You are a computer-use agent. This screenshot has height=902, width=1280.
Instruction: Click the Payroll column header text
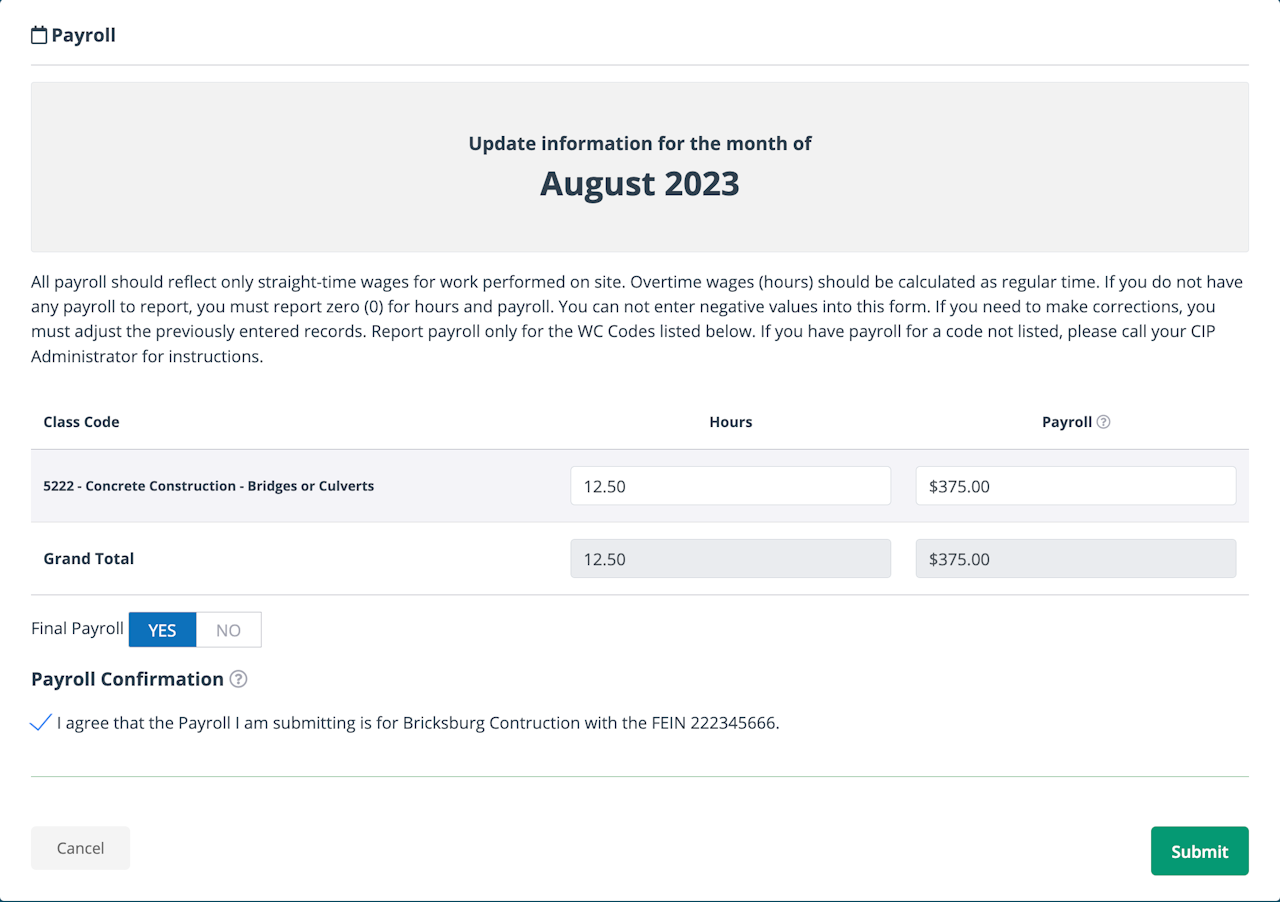[1066, 422]
